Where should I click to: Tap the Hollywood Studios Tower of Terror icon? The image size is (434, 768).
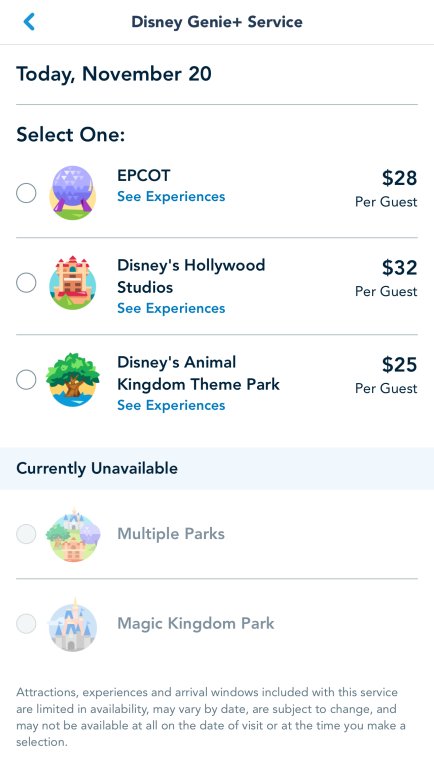click(x=72, y=283)
